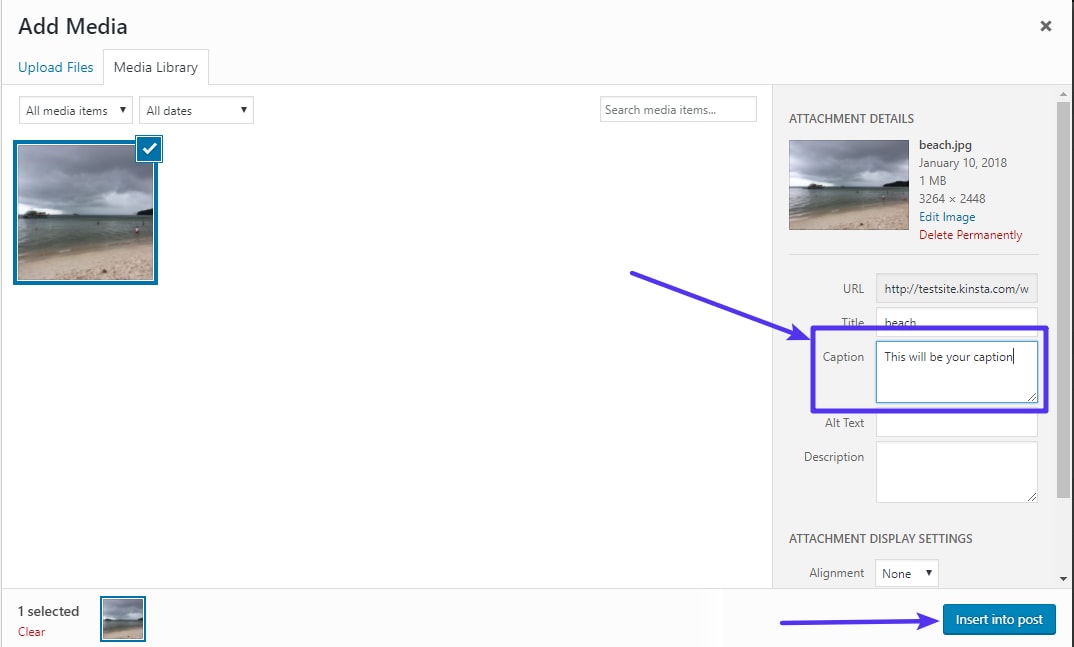The width and height of the screenshot is (1074, 647).
Task: Open the All media items filter dropdown
Action: point(74,110)
